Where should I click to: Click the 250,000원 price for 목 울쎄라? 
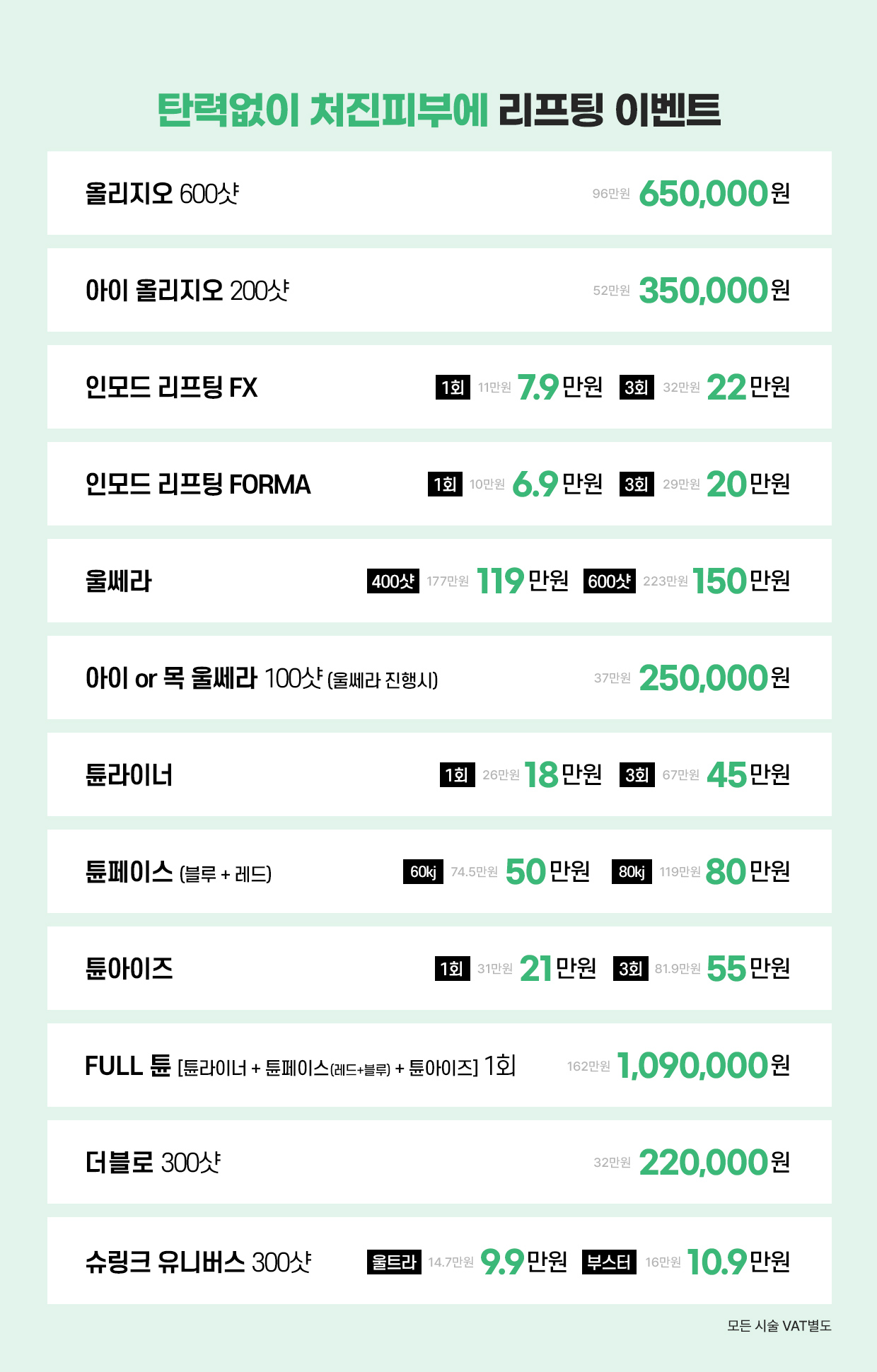point(714,678)
